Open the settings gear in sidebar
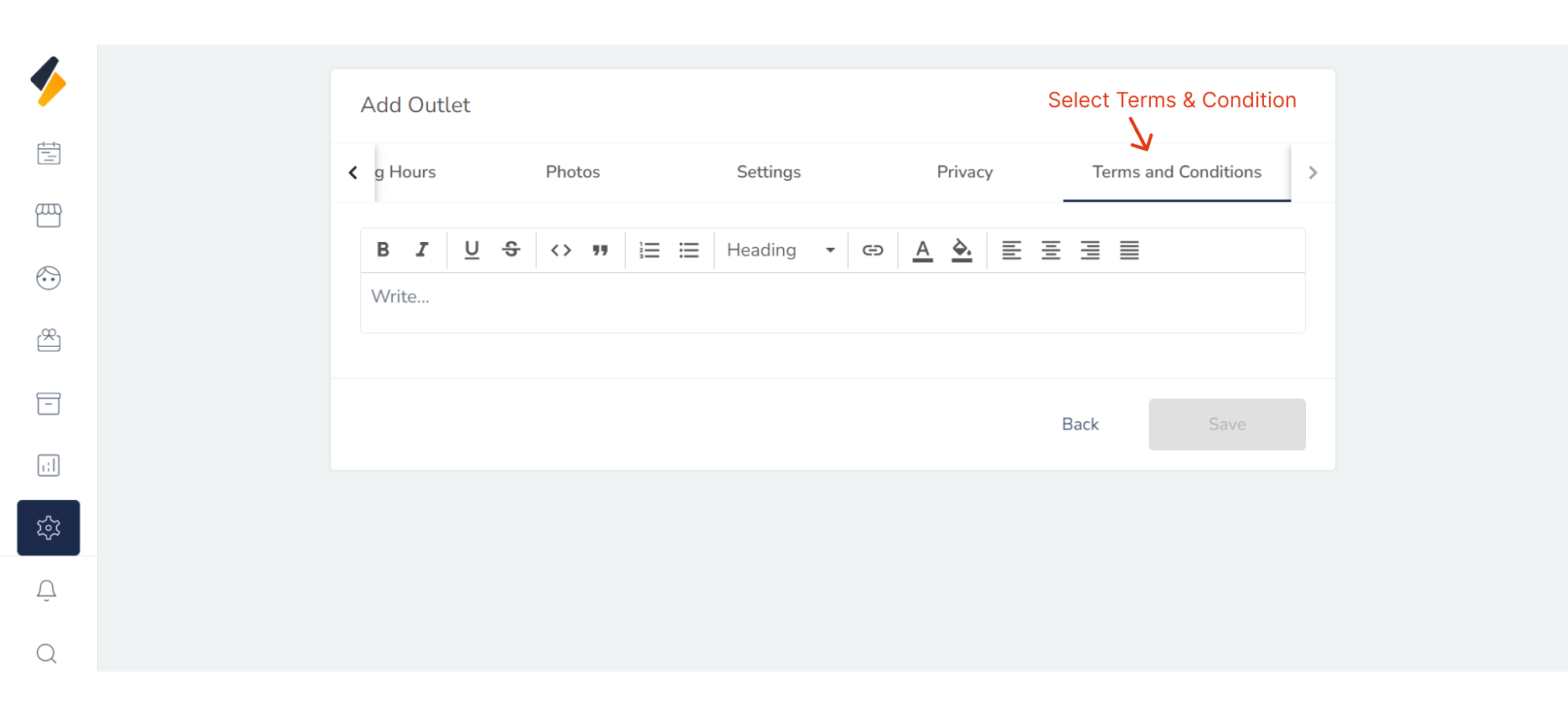1568x716 pixels. (x=49, y=528)
